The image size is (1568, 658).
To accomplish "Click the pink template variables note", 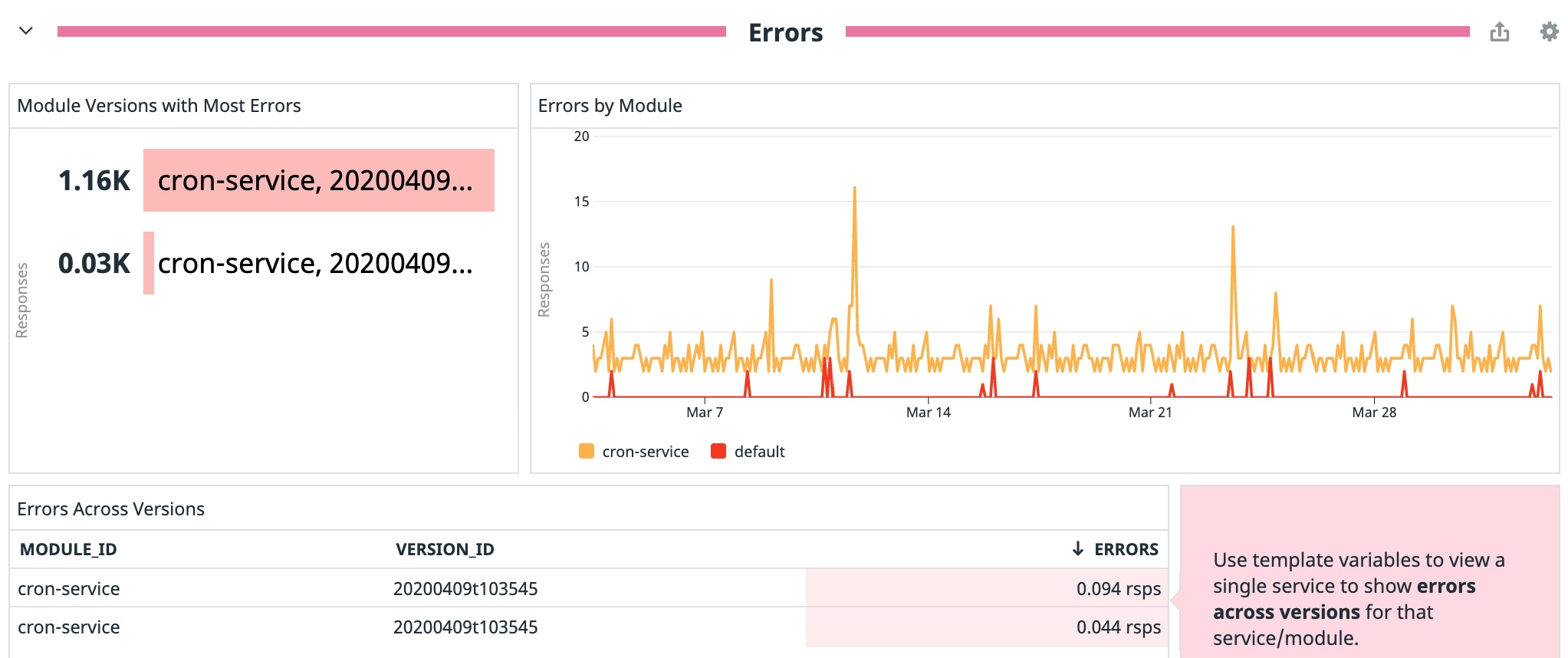I will (1369, 598).
